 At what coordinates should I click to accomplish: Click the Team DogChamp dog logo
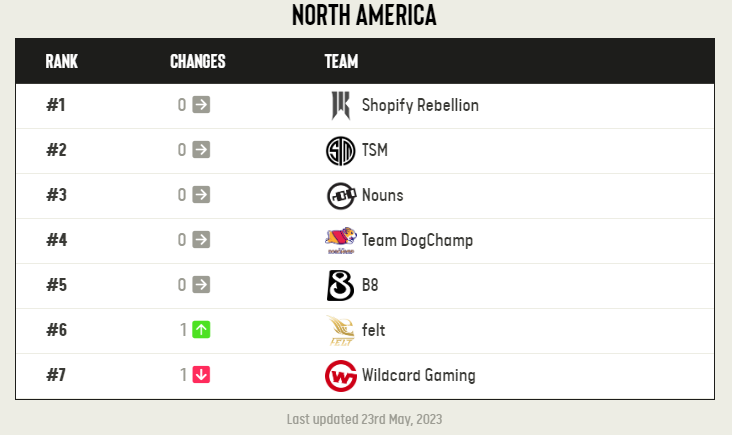click(341, 240)
